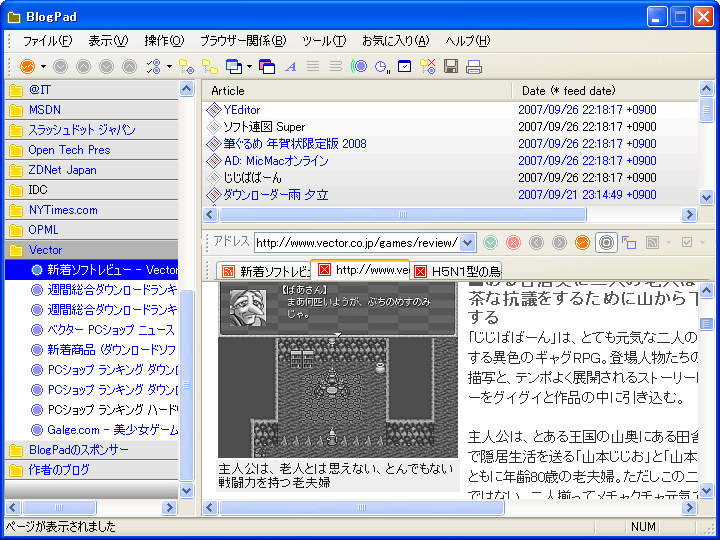Toggle the read marker diamond beside YEditor
This screenshot has height=540, width=720.
pos(214,110)
